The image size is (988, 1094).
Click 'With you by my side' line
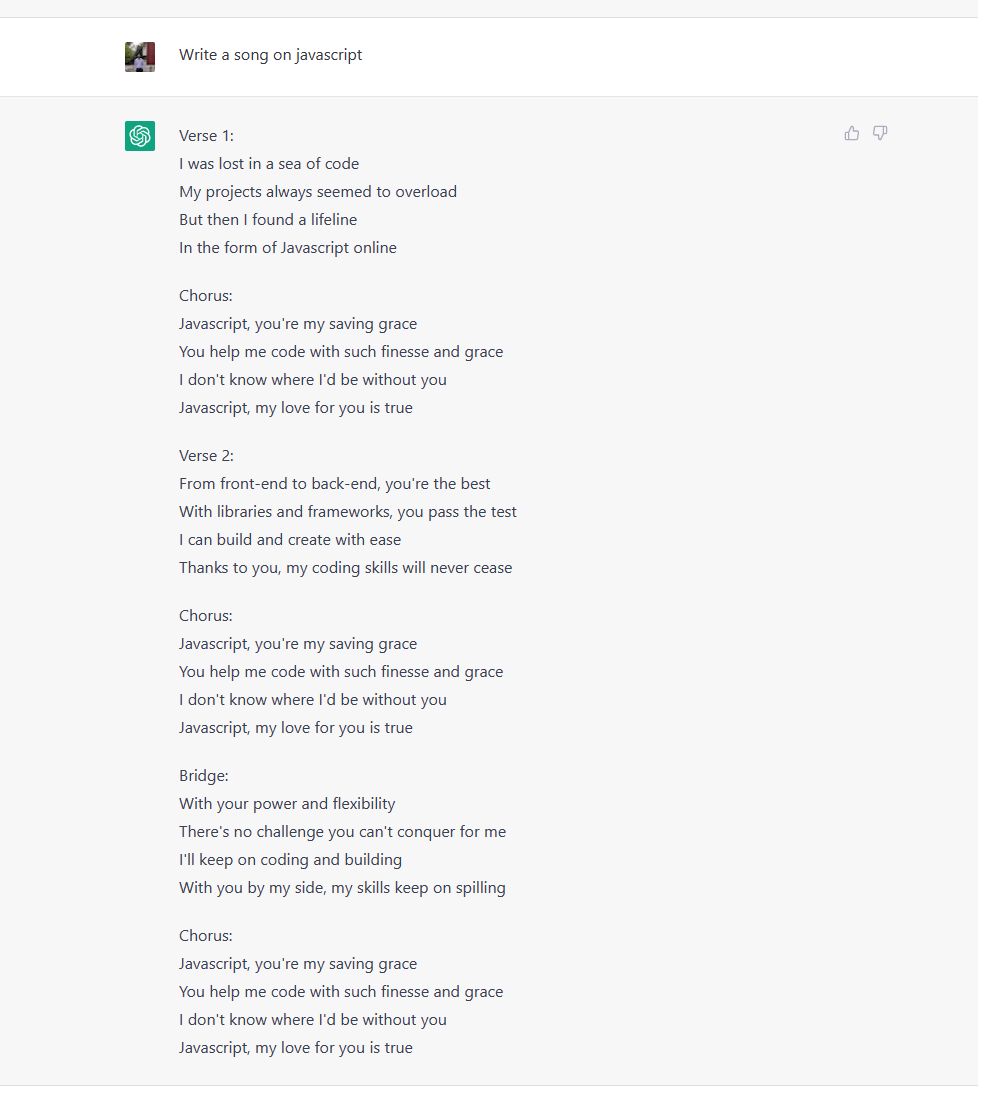(345, 896)
